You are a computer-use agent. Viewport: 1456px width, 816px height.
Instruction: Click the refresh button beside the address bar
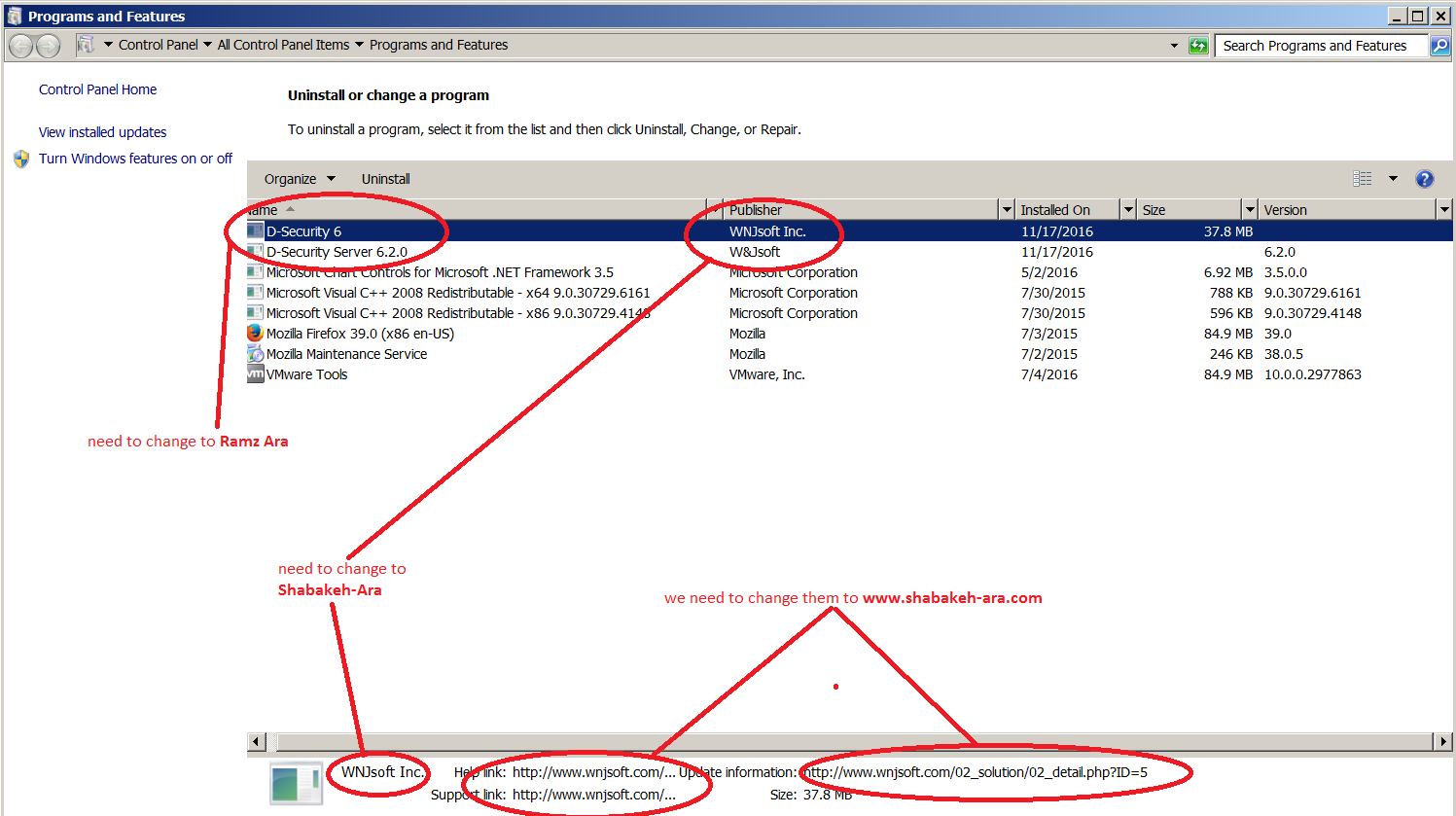point(1198,46)
